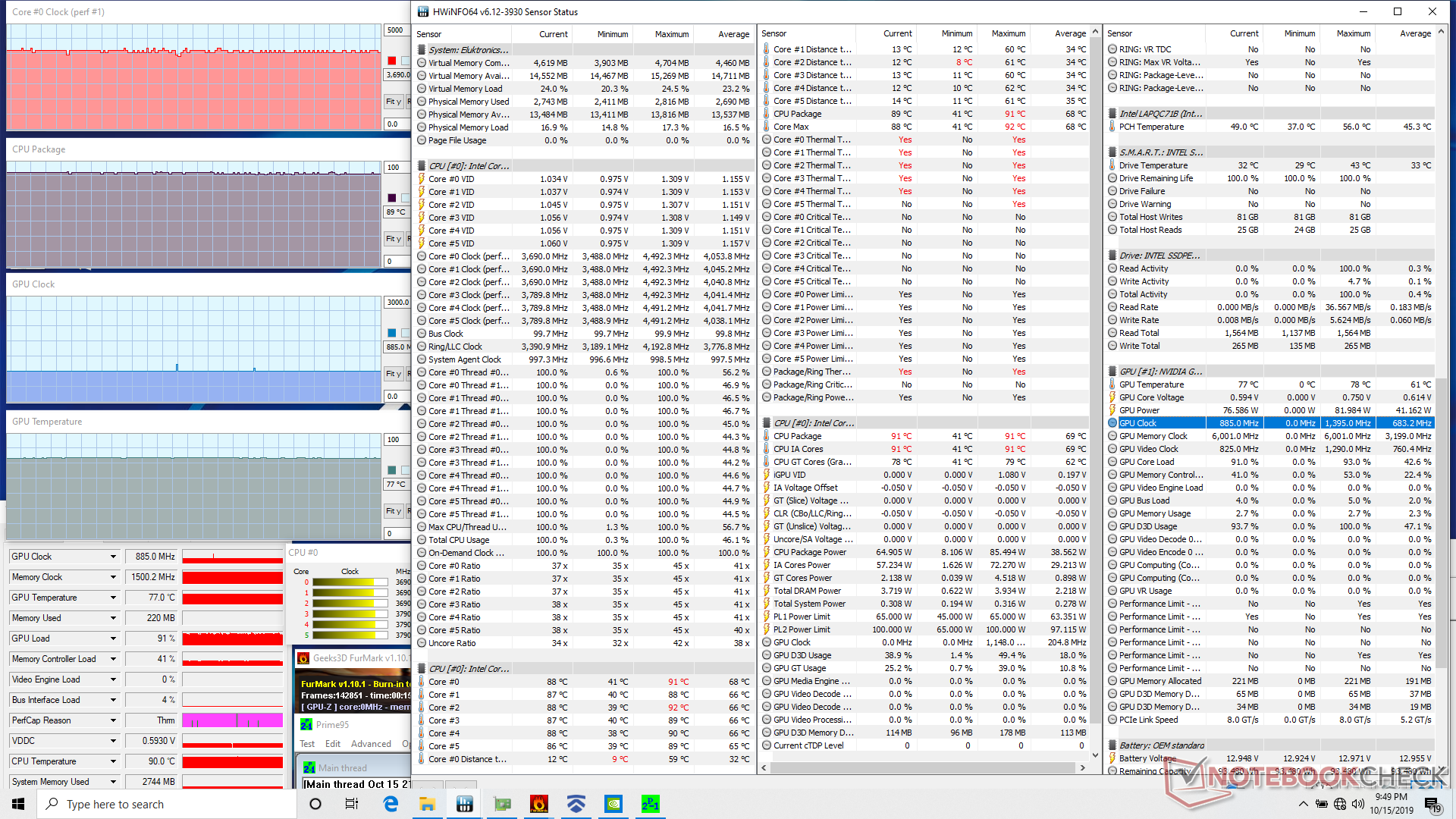Open the GPU Temperature sensor dropdown

(x=113, y=598)
